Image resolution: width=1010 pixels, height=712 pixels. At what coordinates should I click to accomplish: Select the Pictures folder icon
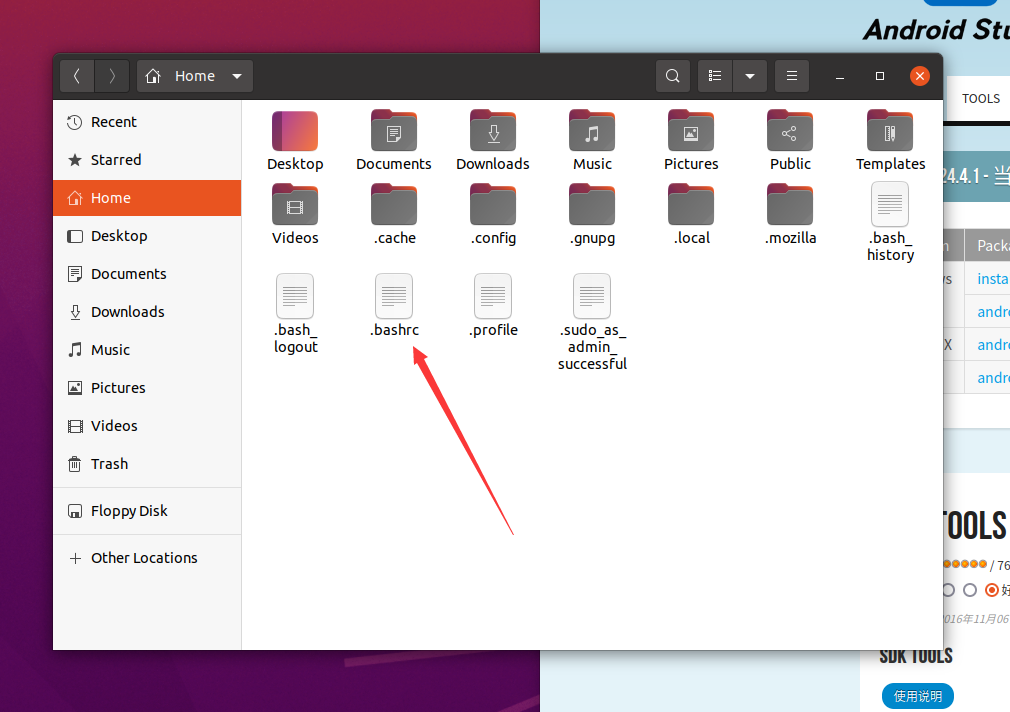coord(691,131)
